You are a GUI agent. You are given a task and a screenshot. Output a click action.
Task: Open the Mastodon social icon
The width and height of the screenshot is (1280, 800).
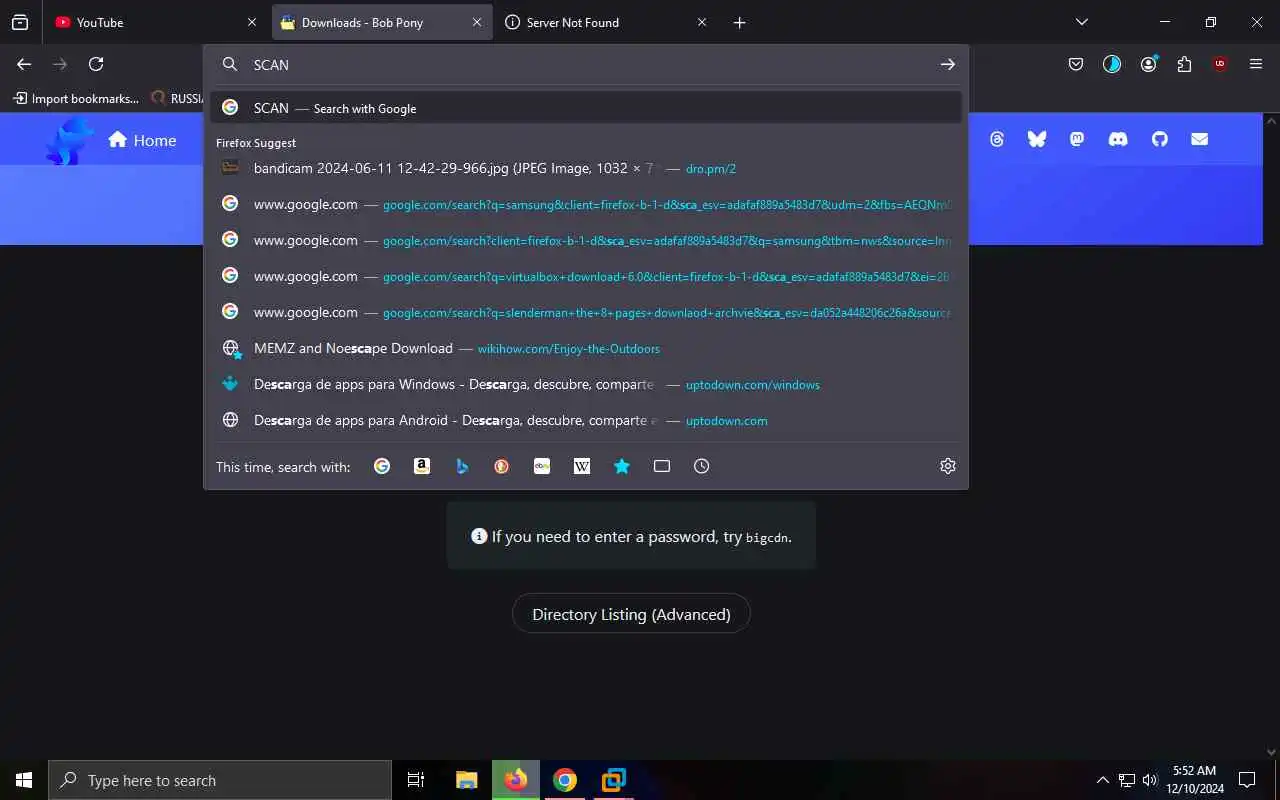[x=1077, y=139]
